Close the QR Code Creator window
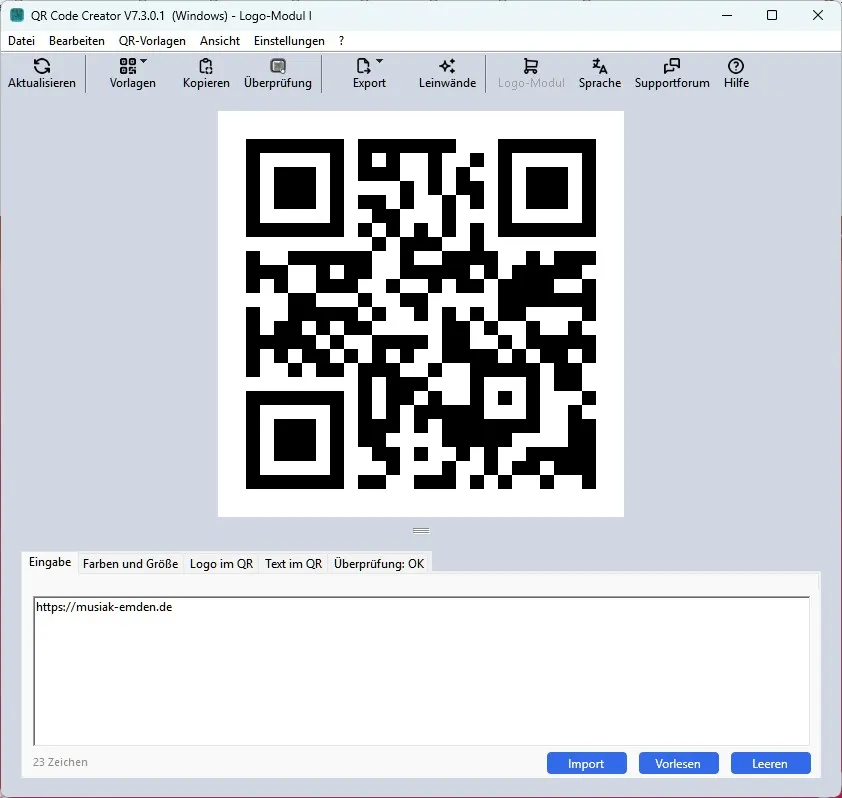 coord(817,15)
